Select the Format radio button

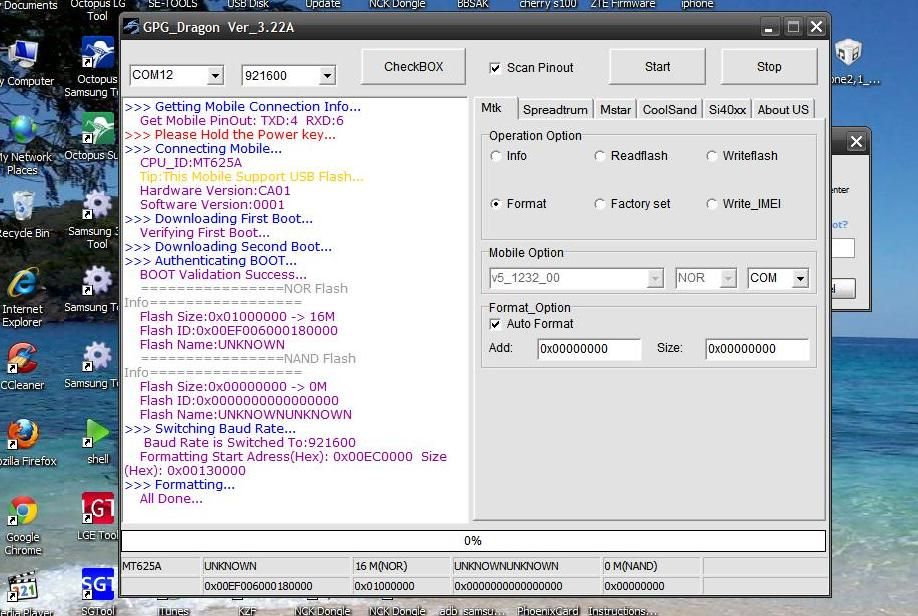pos(496,204)
